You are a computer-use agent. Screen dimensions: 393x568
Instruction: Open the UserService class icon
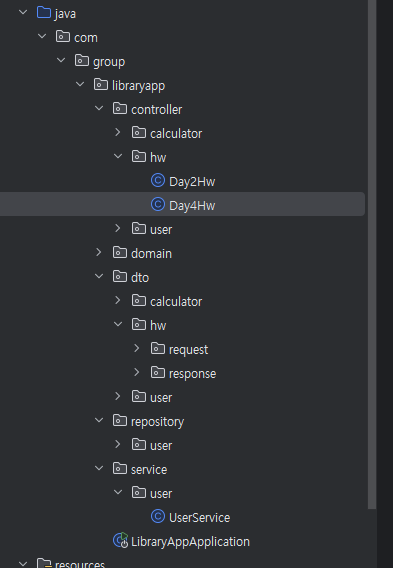158,516
